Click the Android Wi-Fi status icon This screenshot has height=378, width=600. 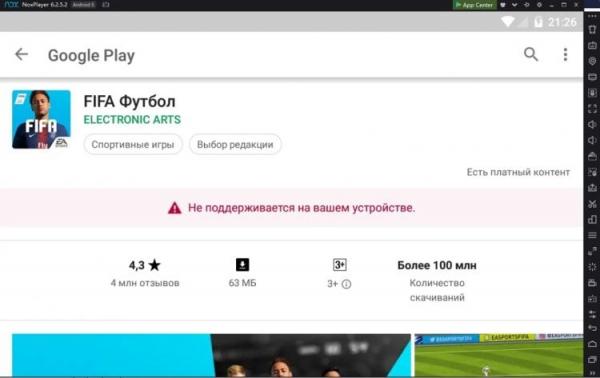[x=507, y=22]
